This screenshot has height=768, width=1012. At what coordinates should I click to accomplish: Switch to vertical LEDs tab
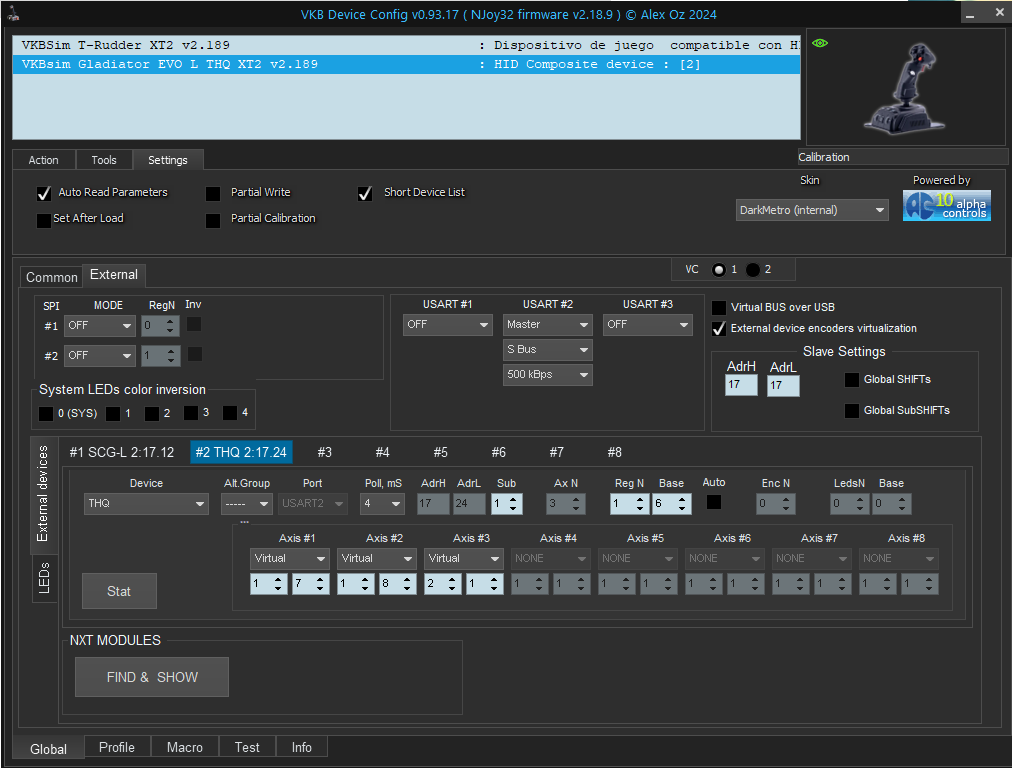click(x=44, y=578)
